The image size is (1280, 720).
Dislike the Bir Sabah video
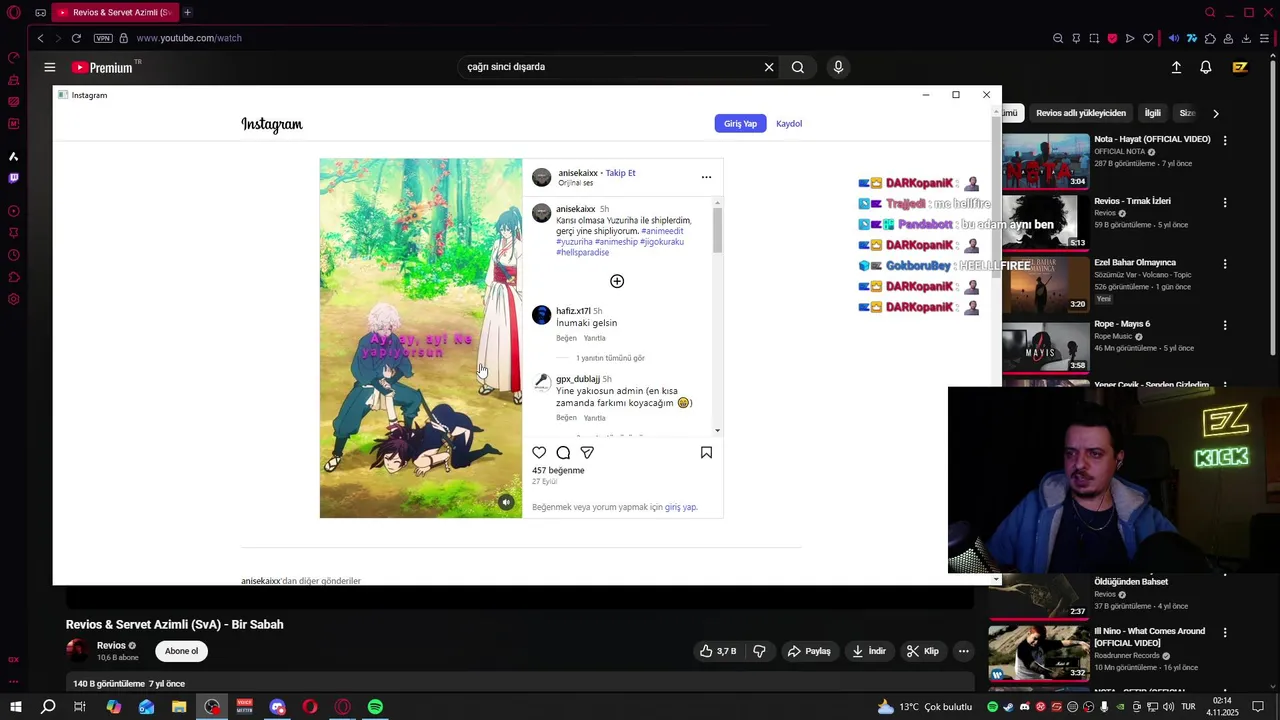pyautogui.click(x=759, y=651)
